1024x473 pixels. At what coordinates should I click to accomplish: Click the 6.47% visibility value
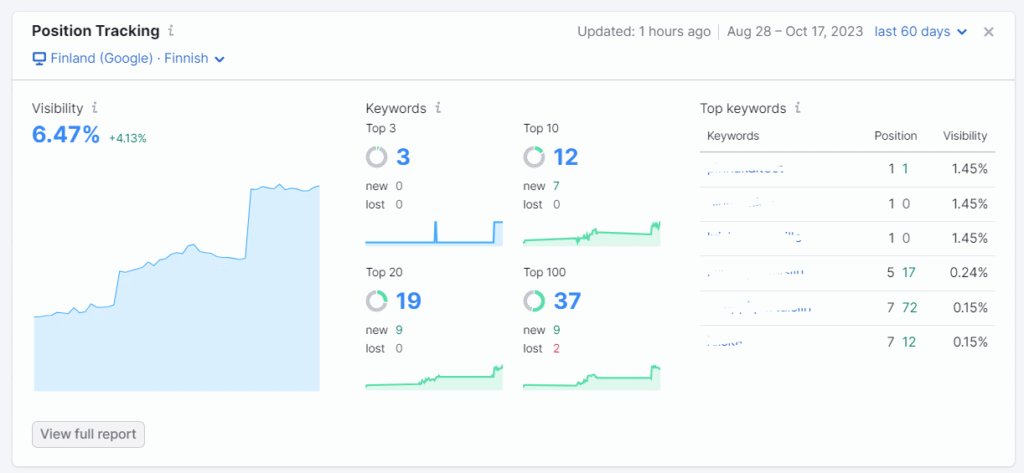66,135
